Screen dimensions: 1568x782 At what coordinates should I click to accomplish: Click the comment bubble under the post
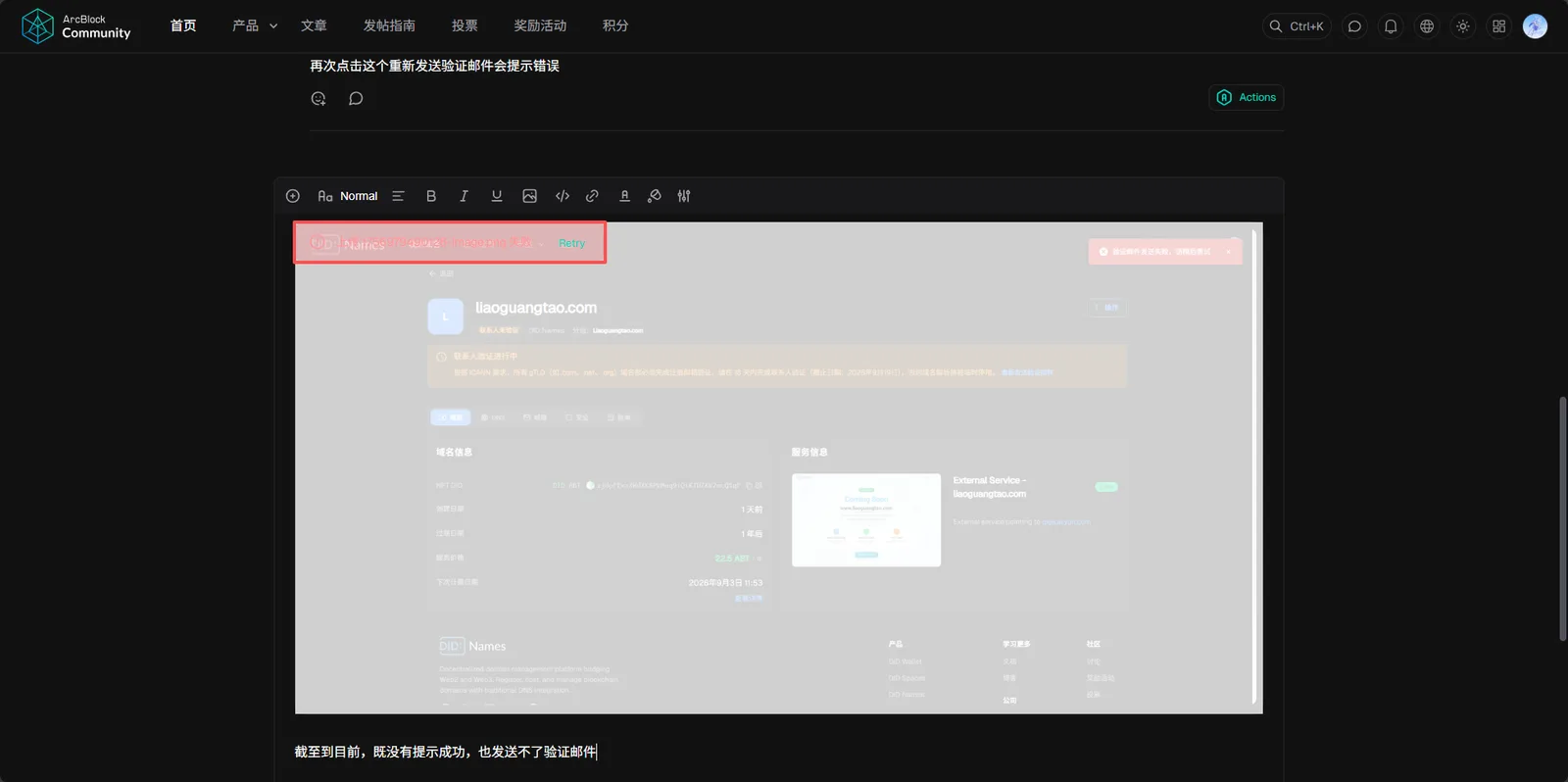tap(356, 98)
